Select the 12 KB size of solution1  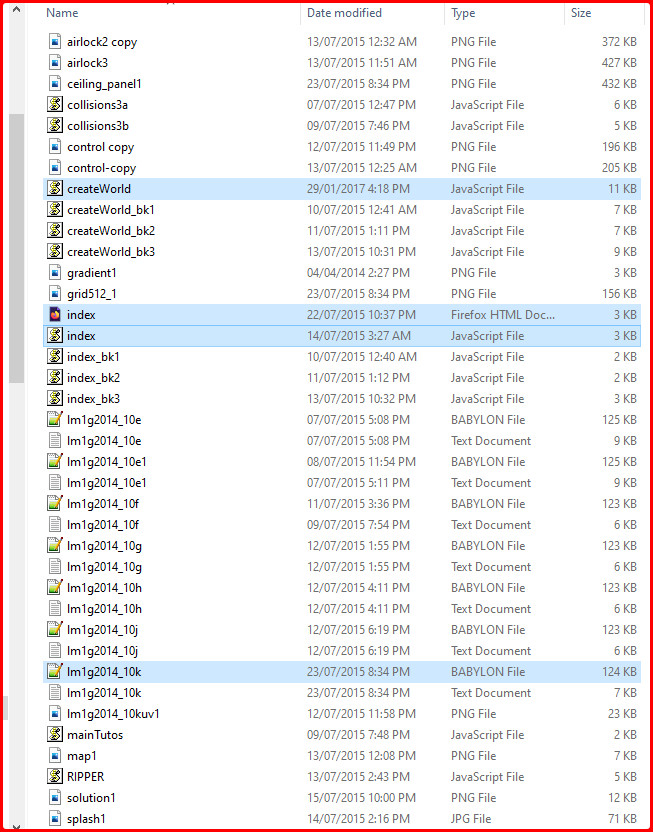[622, 798]
